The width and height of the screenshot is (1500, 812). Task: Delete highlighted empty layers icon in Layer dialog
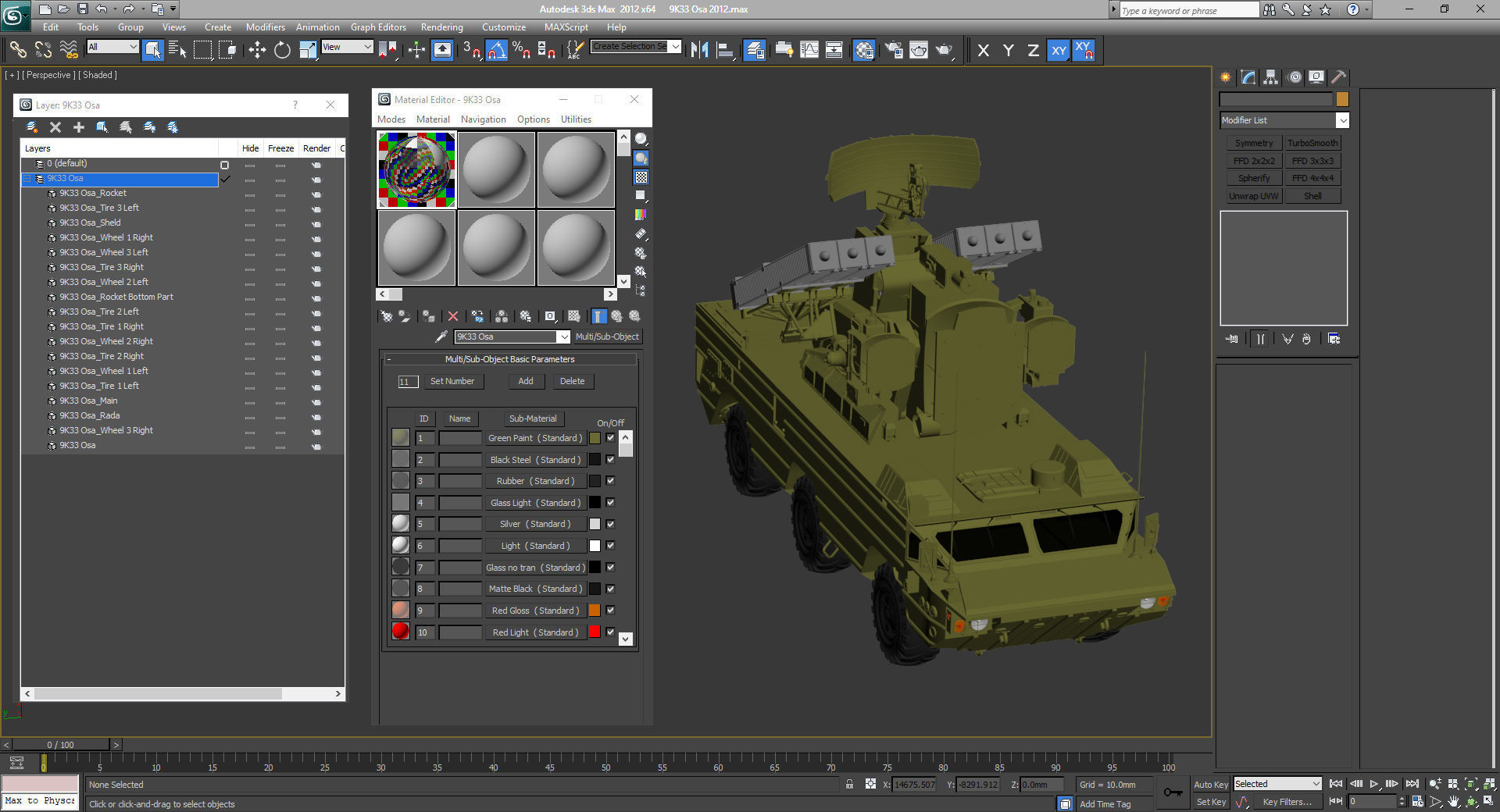click(x=55, y=126)
